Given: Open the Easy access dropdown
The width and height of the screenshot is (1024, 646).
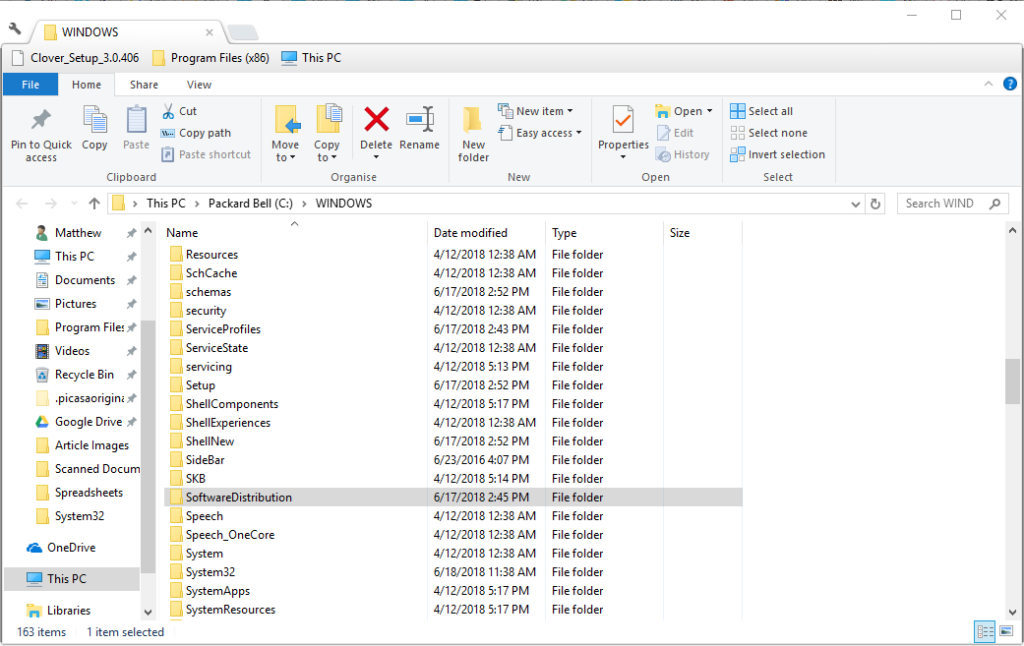Looking at the screenshot, I should pos(539,133).
